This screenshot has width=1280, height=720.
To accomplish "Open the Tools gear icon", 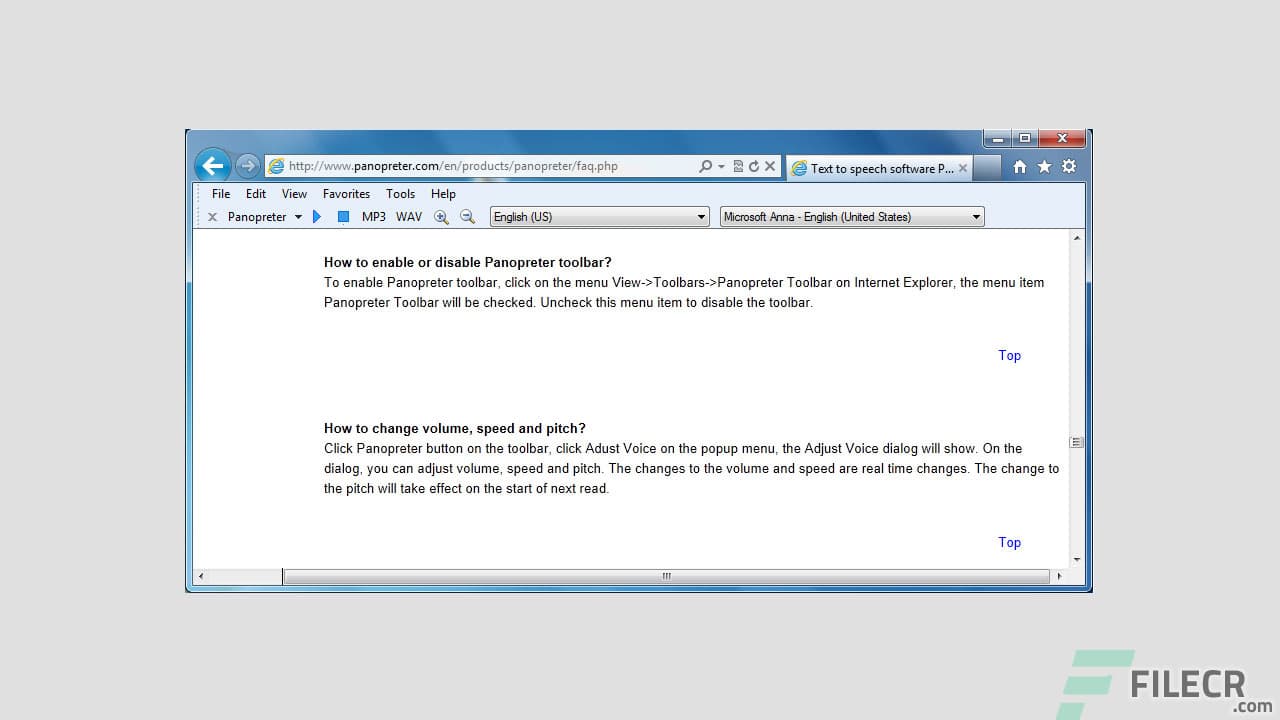I will point(1069,167).
